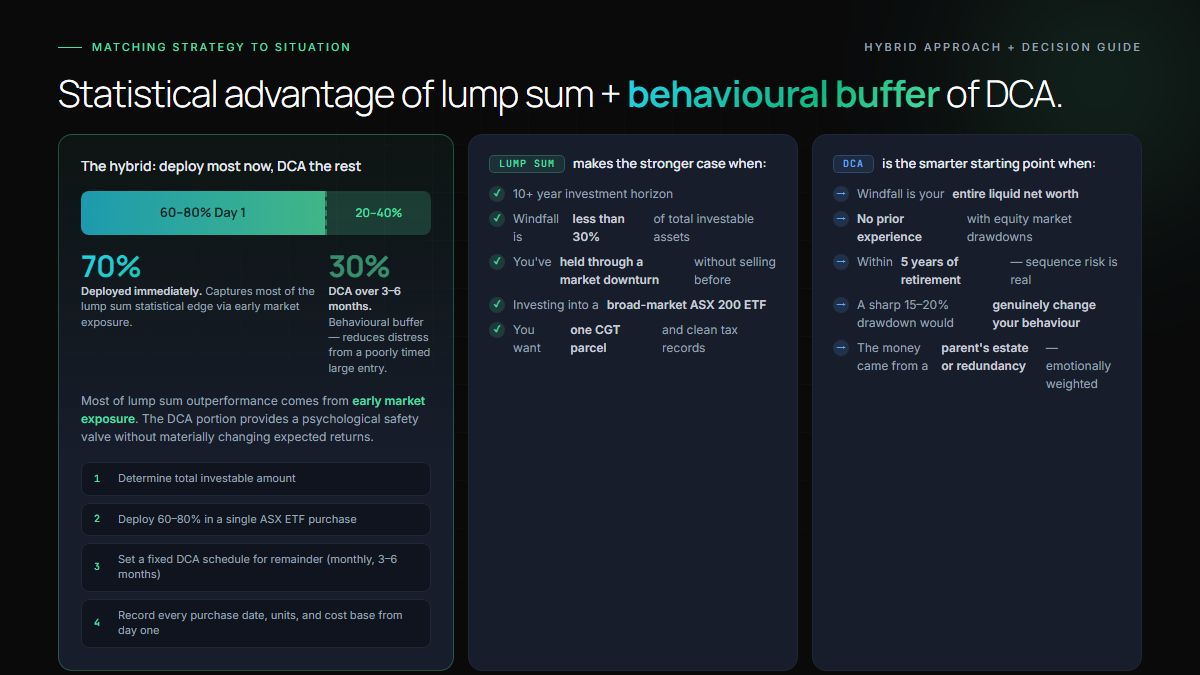Click the arrow icon beside 'entire liquid net worth'
Image resolution: width=1200 pixels, height=675 pixels.
841,194
